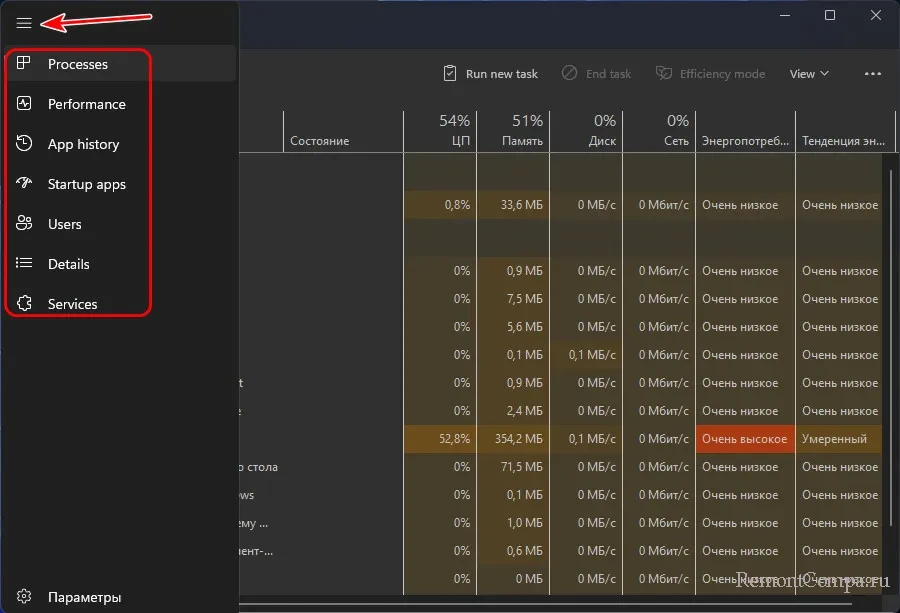Minimize the Task Manager window
The height and width of the screenshot is (613, 900).
(785, 15)
